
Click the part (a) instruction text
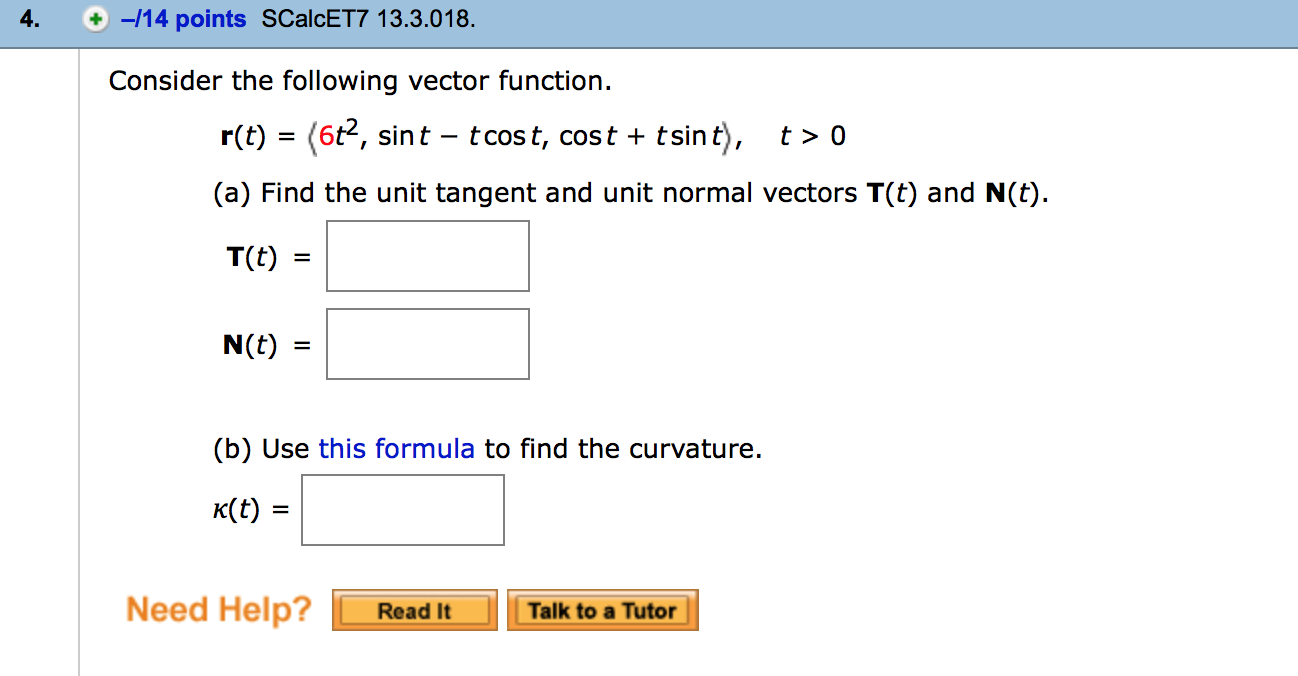pos(630,193)
